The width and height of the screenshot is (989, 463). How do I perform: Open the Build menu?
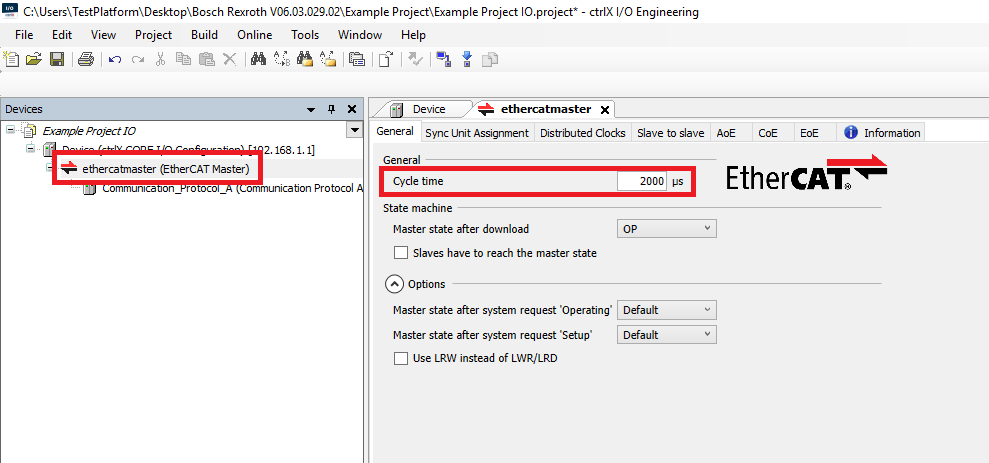click(204, 35)
